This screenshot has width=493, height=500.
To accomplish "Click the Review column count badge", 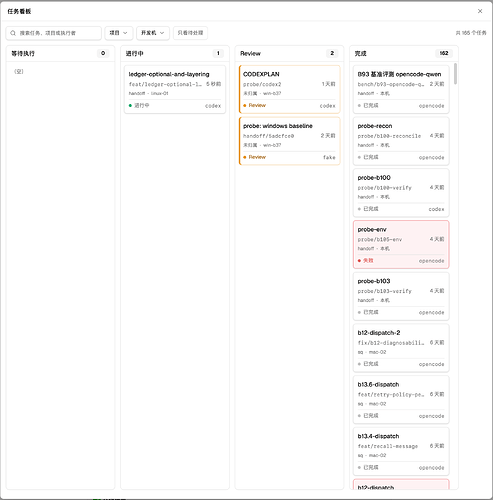I will 332,53.
